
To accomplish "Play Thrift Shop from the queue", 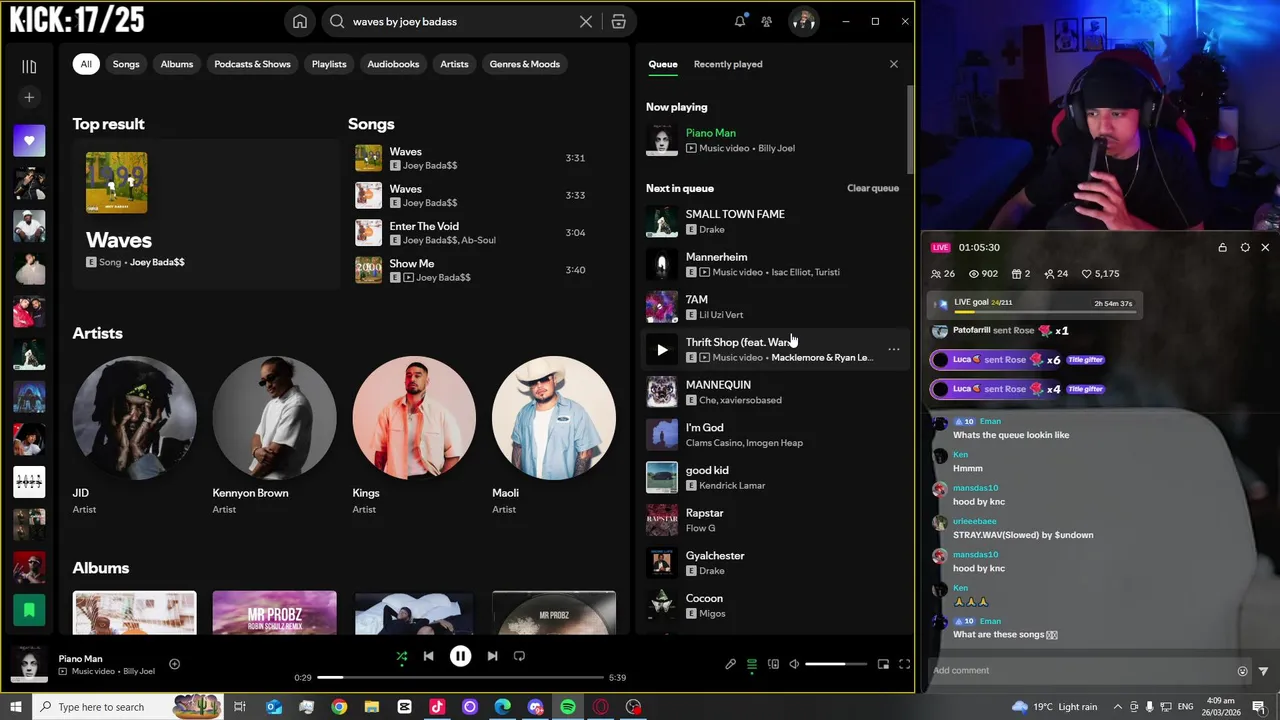I will tap(661, 350).
